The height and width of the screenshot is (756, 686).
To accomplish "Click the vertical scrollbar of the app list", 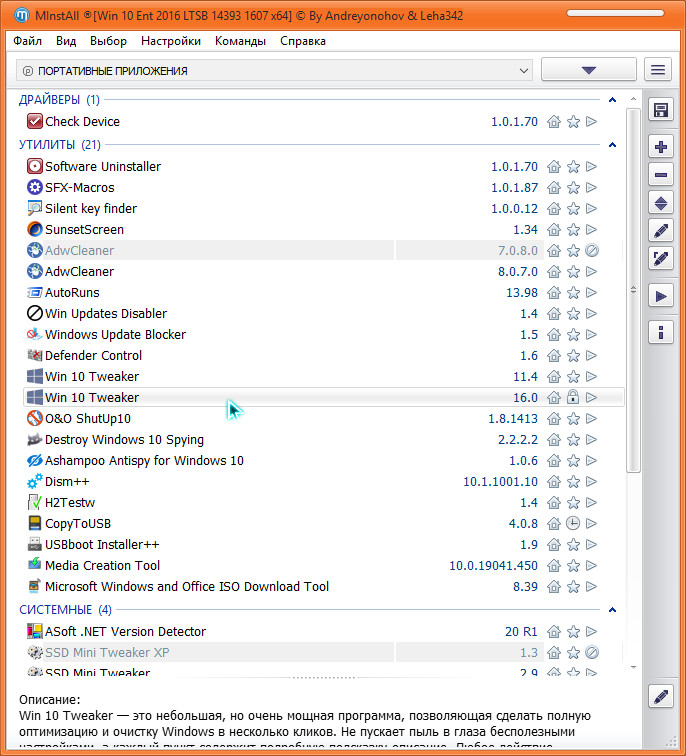I will click(x=632, y=290).
